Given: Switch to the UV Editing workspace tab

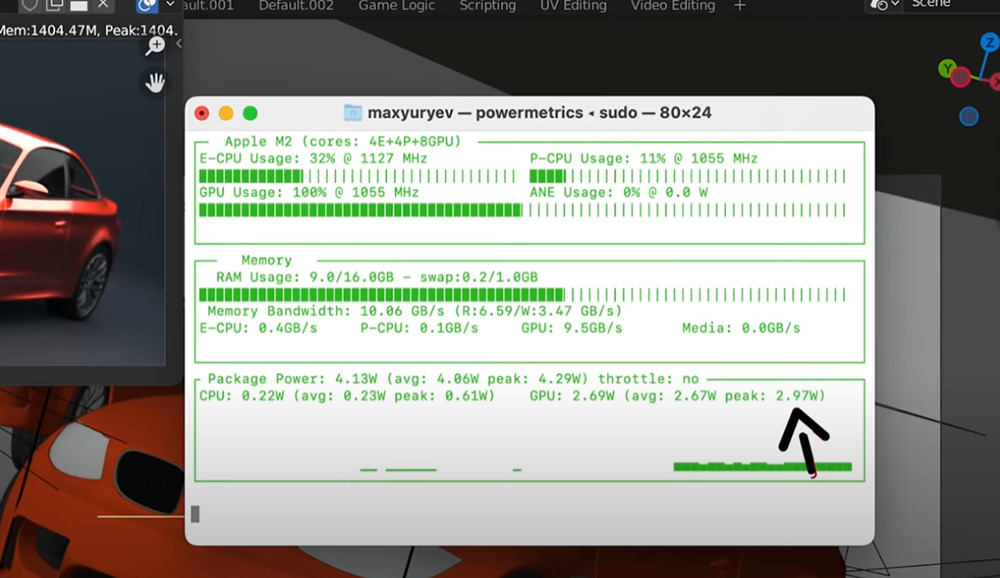Looking at the screenshot, I should point(573,6).
